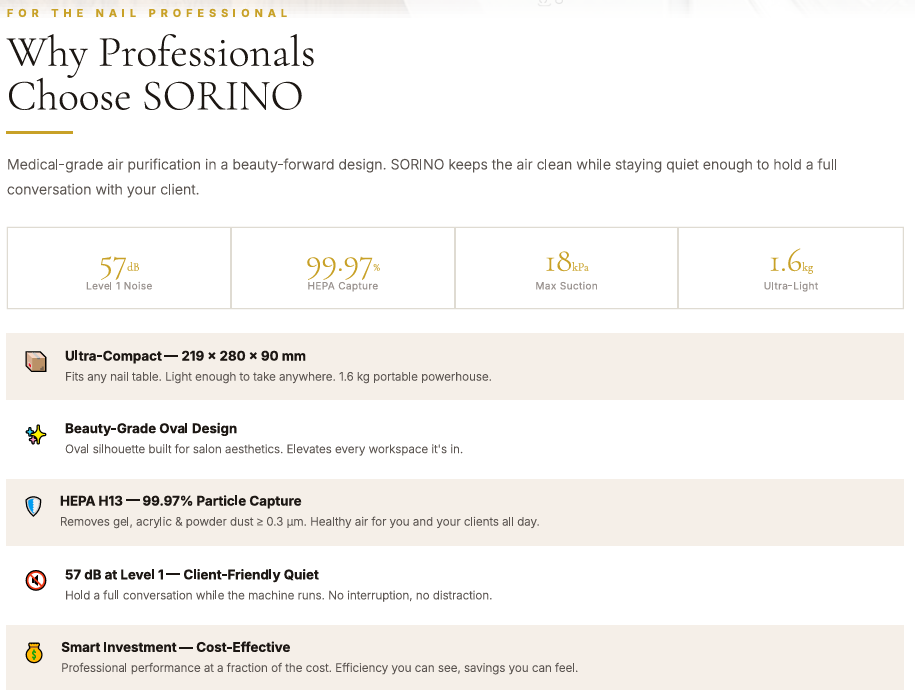915x699 pixels.
Task: Click the sparkle icon beside Beauty-Grade Oval Design
Action: pyautogui.click(x=36, y=435)
